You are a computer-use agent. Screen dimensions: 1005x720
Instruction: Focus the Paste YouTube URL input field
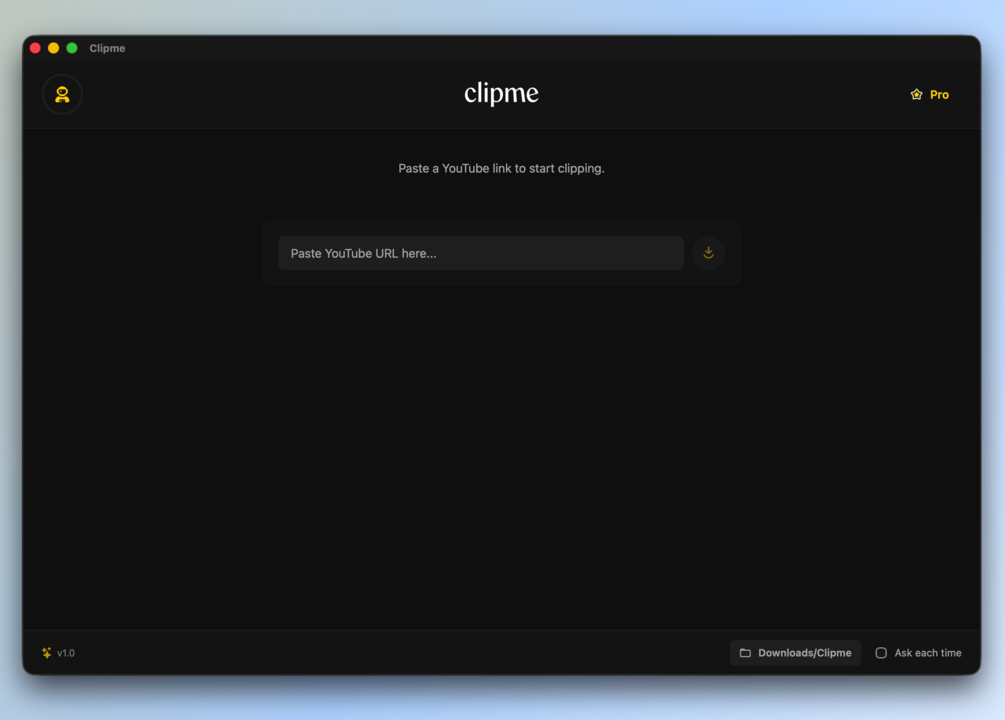coord(481,253)
